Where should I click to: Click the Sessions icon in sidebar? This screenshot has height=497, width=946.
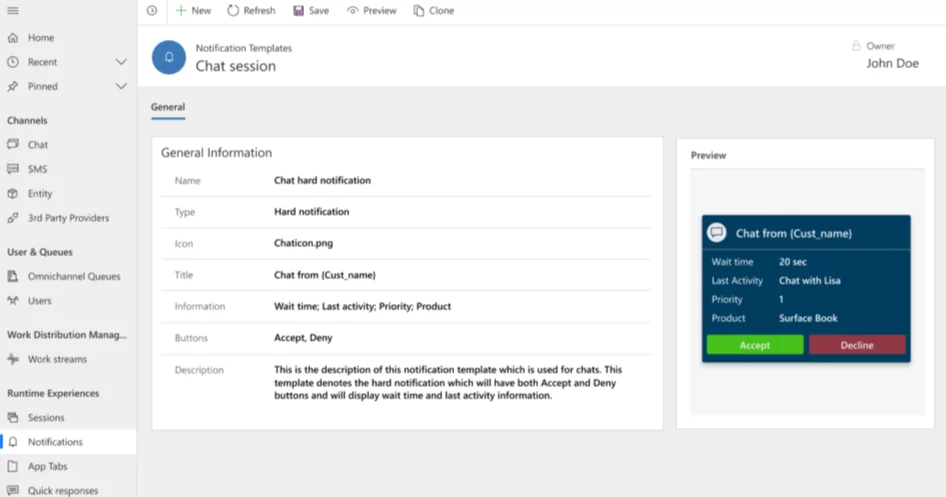tap(13, 417)
